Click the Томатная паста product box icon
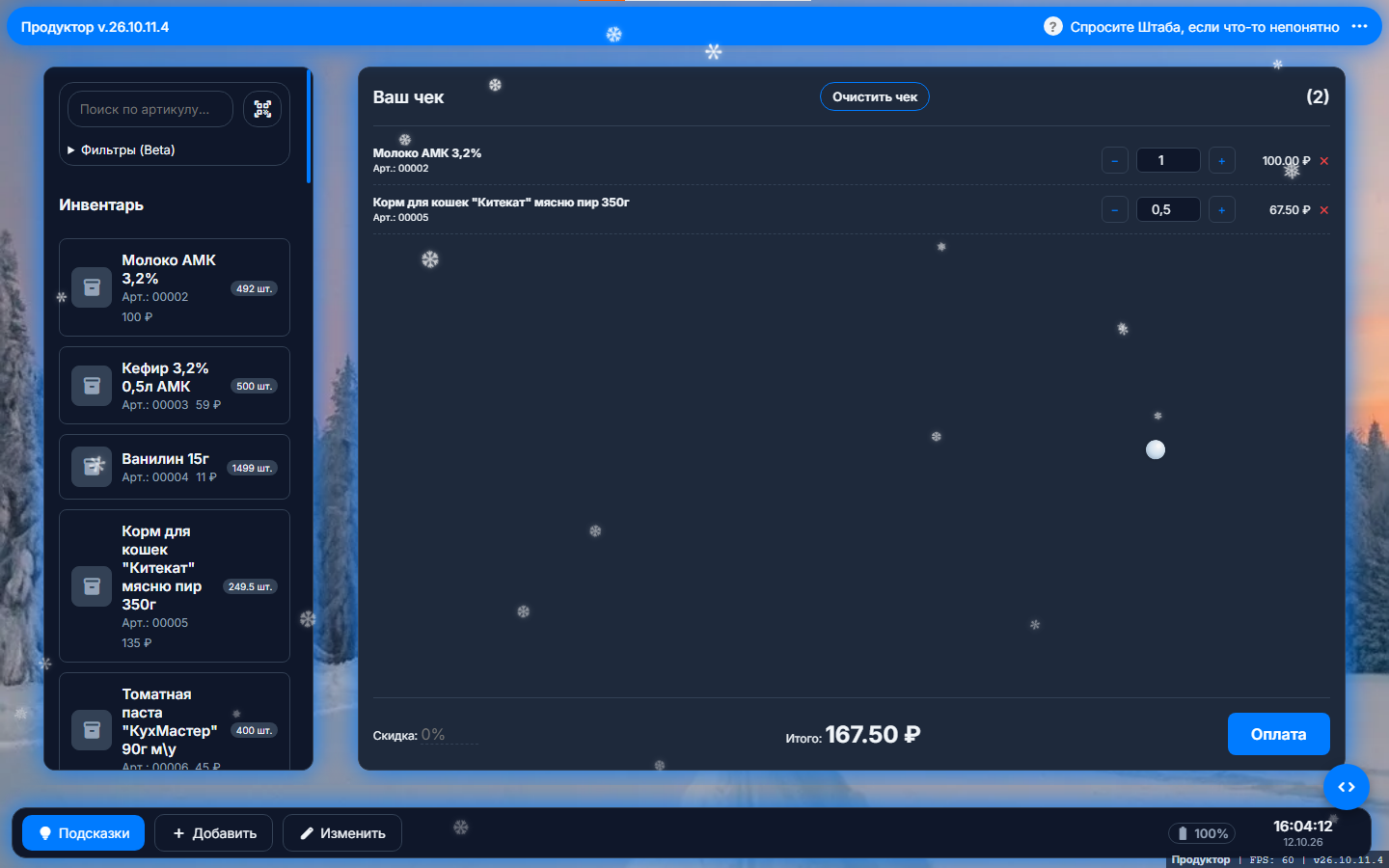 (92, 730)
